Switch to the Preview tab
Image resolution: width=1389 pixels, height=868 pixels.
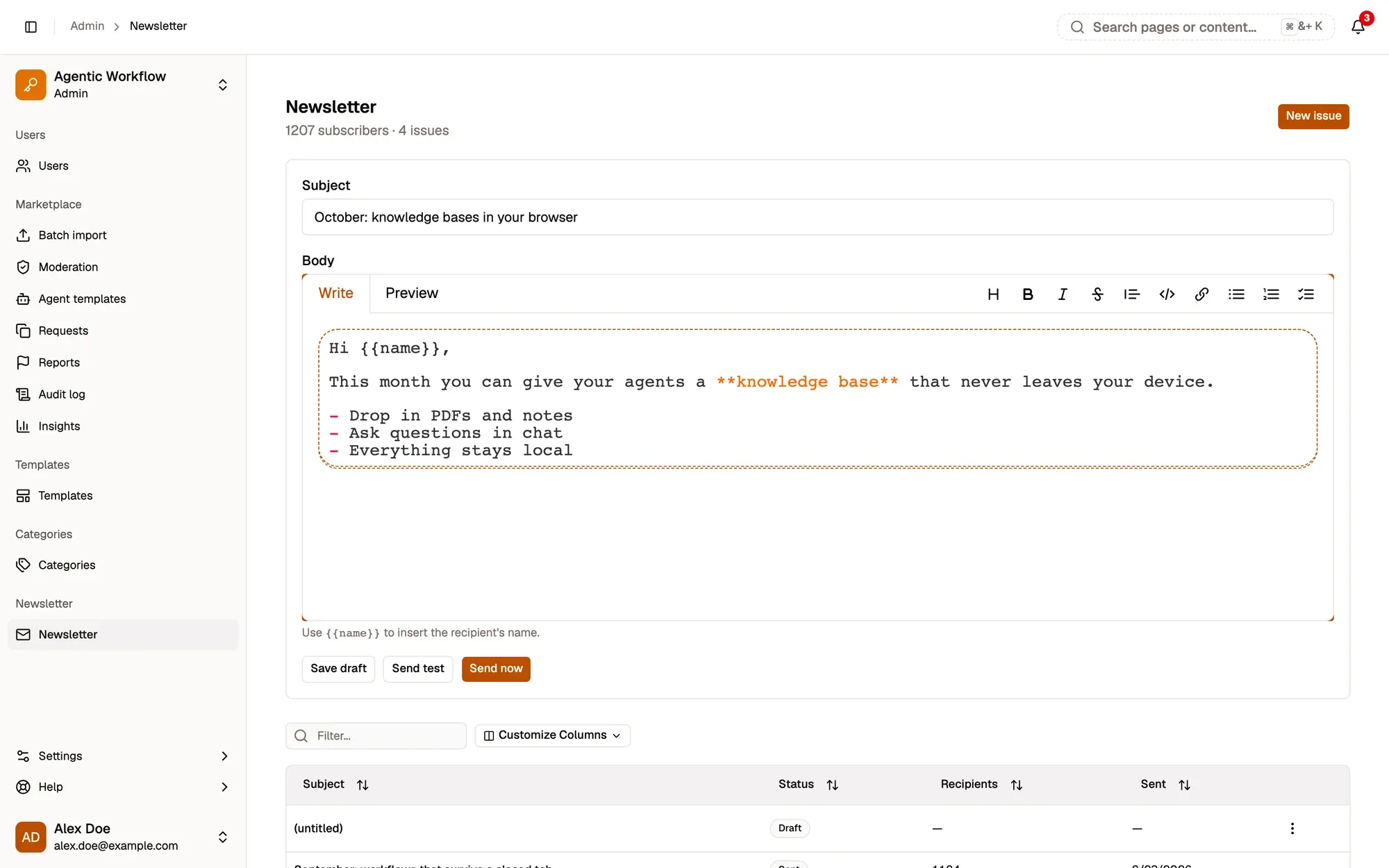[x=412, y=294]
